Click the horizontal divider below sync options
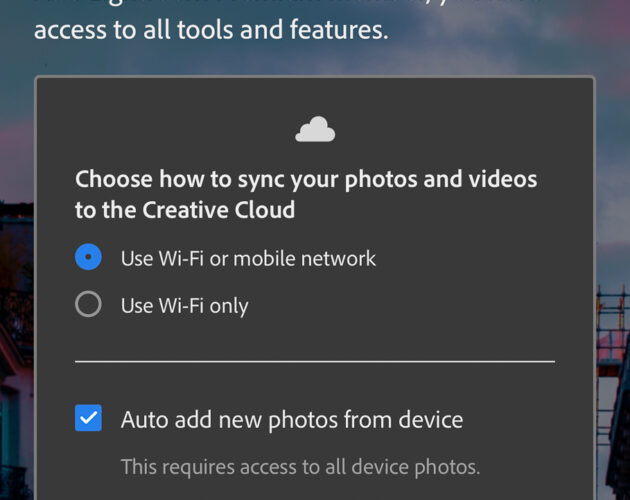The image size is (630, 500). click(x=315, y=362)
